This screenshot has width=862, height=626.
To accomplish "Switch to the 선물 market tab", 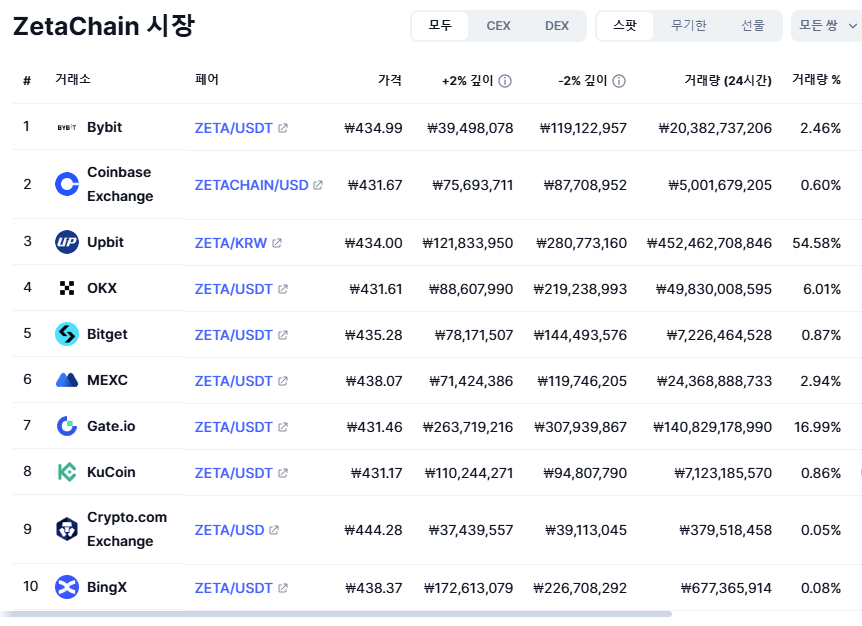I will click(753, 26).
